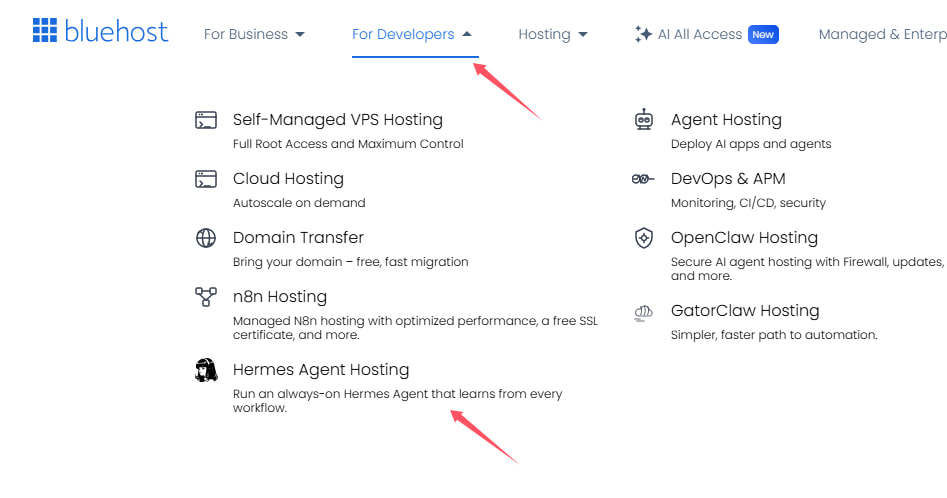Open the DevOps & APM link
The image size is (947, 498).
pos(728,179)
